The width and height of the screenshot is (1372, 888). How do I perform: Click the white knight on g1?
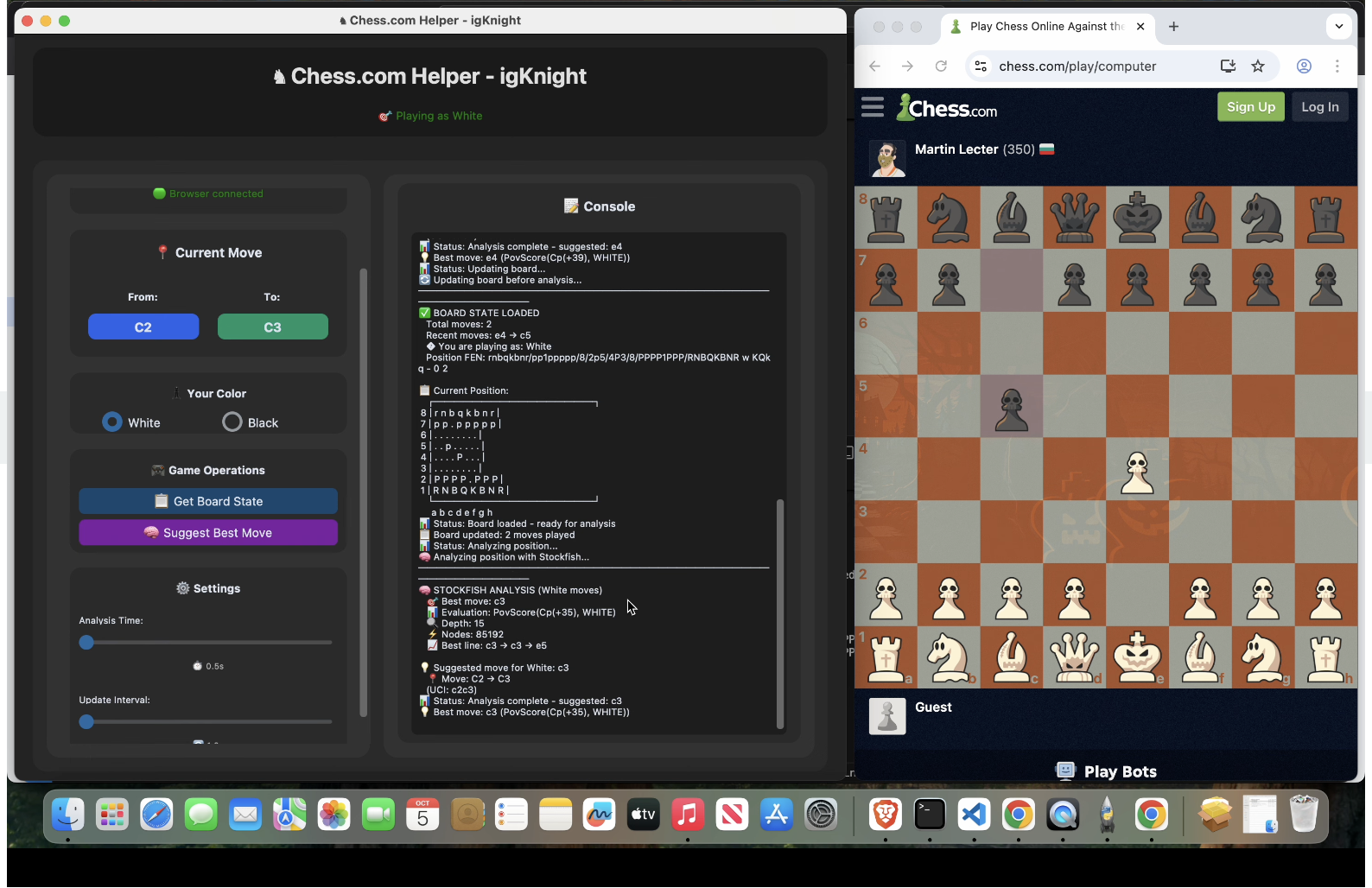click(1262, 657)
